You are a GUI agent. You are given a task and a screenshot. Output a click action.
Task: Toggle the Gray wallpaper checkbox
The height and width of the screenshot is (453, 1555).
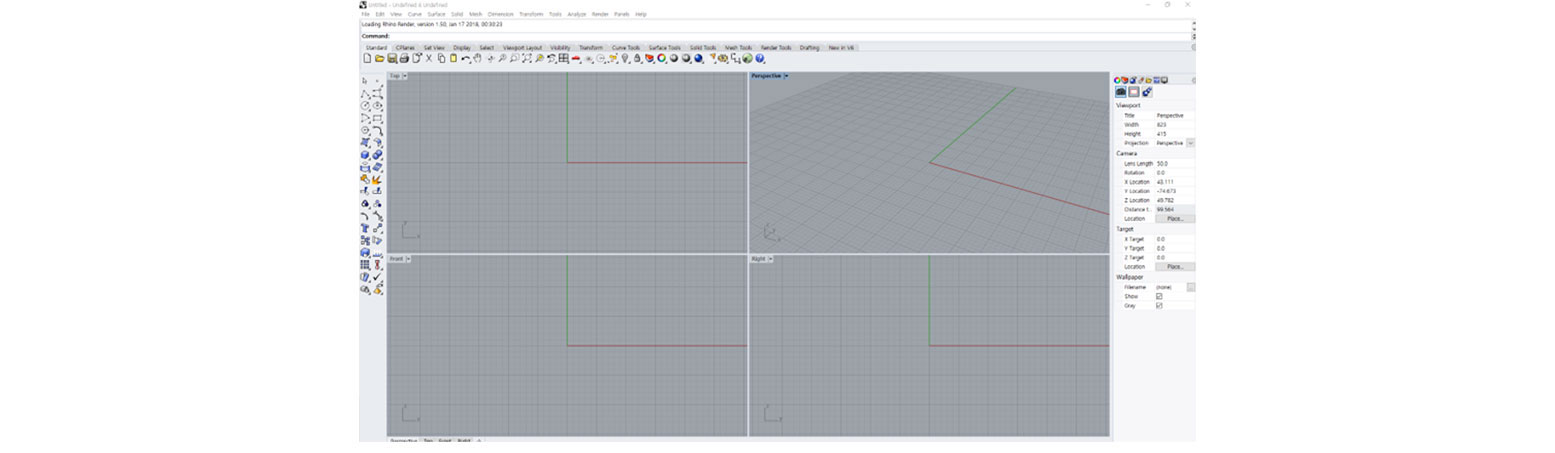tap(1159, 305)
